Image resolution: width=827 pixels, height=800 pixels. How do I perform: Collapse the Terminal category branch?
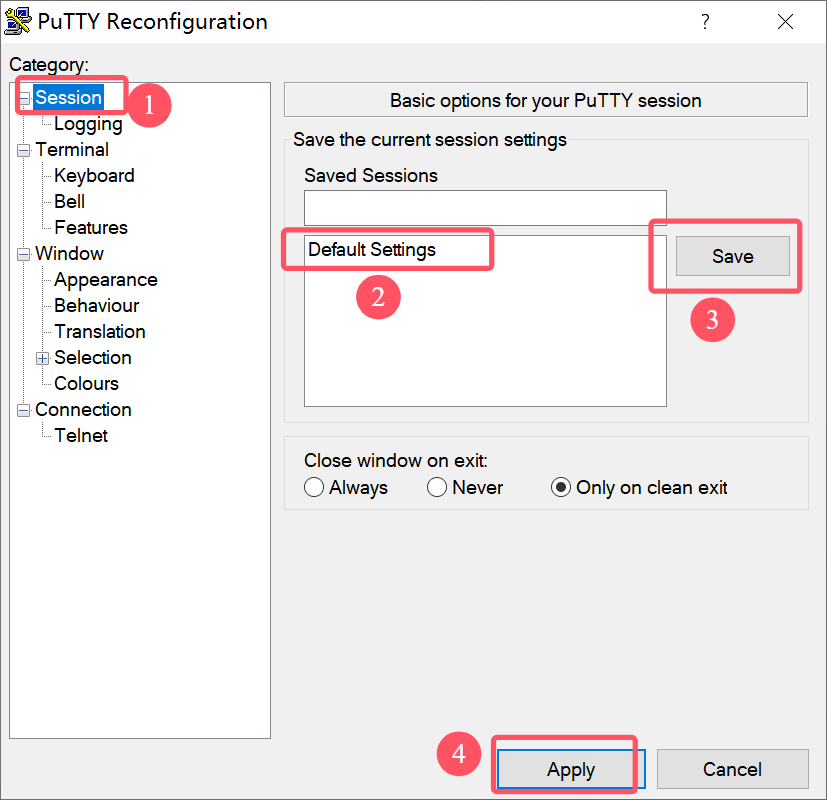pyautogui.click(x=23, y=150)
